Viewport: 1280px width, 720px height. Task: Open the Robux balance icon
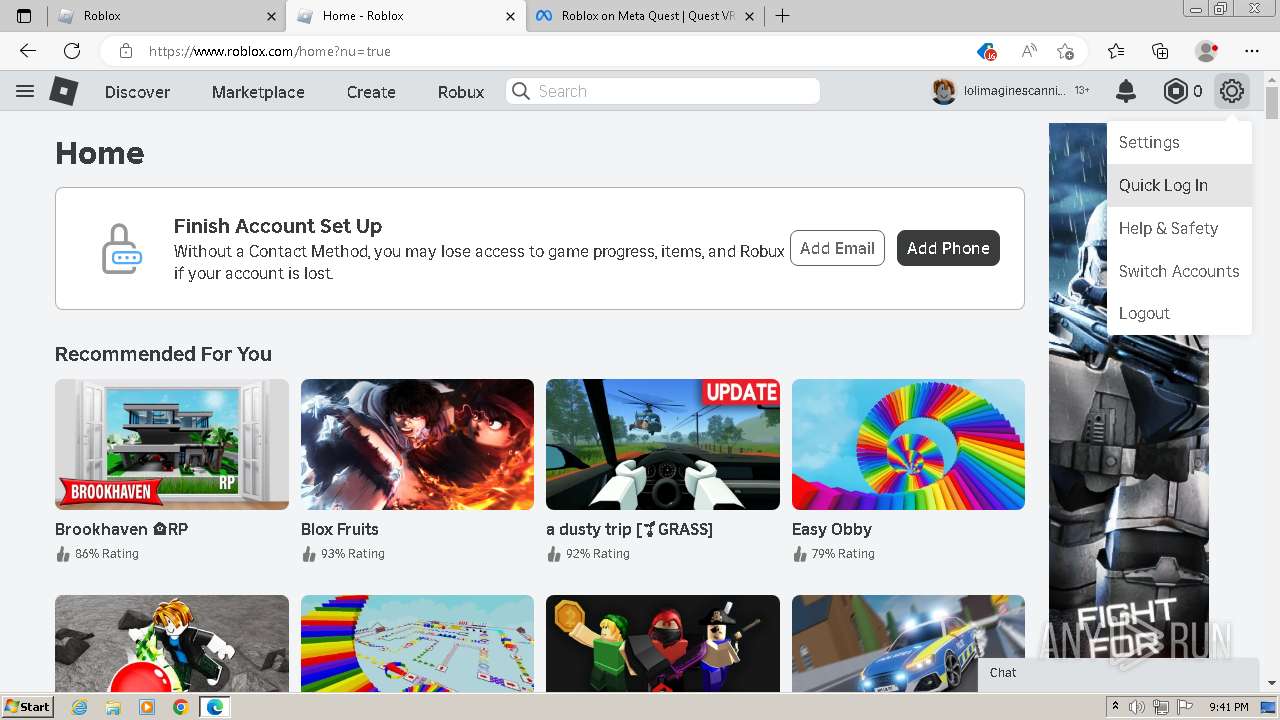(1176, 91)
